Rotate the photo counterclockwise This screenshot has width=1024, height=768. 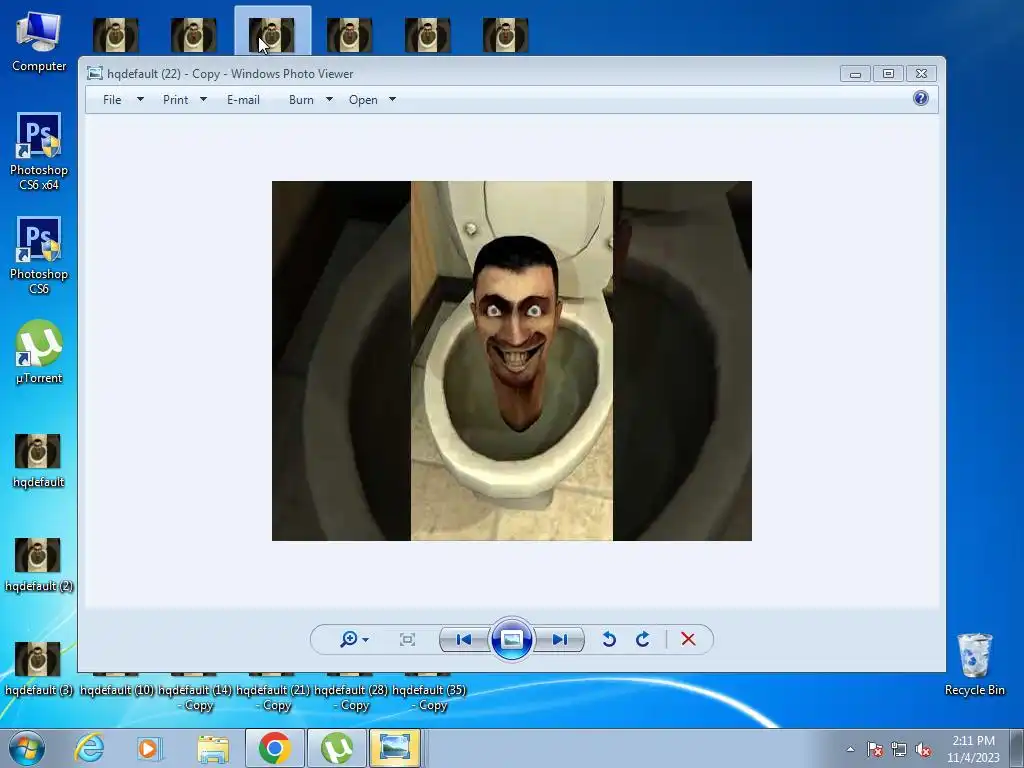tap(609, 639)
